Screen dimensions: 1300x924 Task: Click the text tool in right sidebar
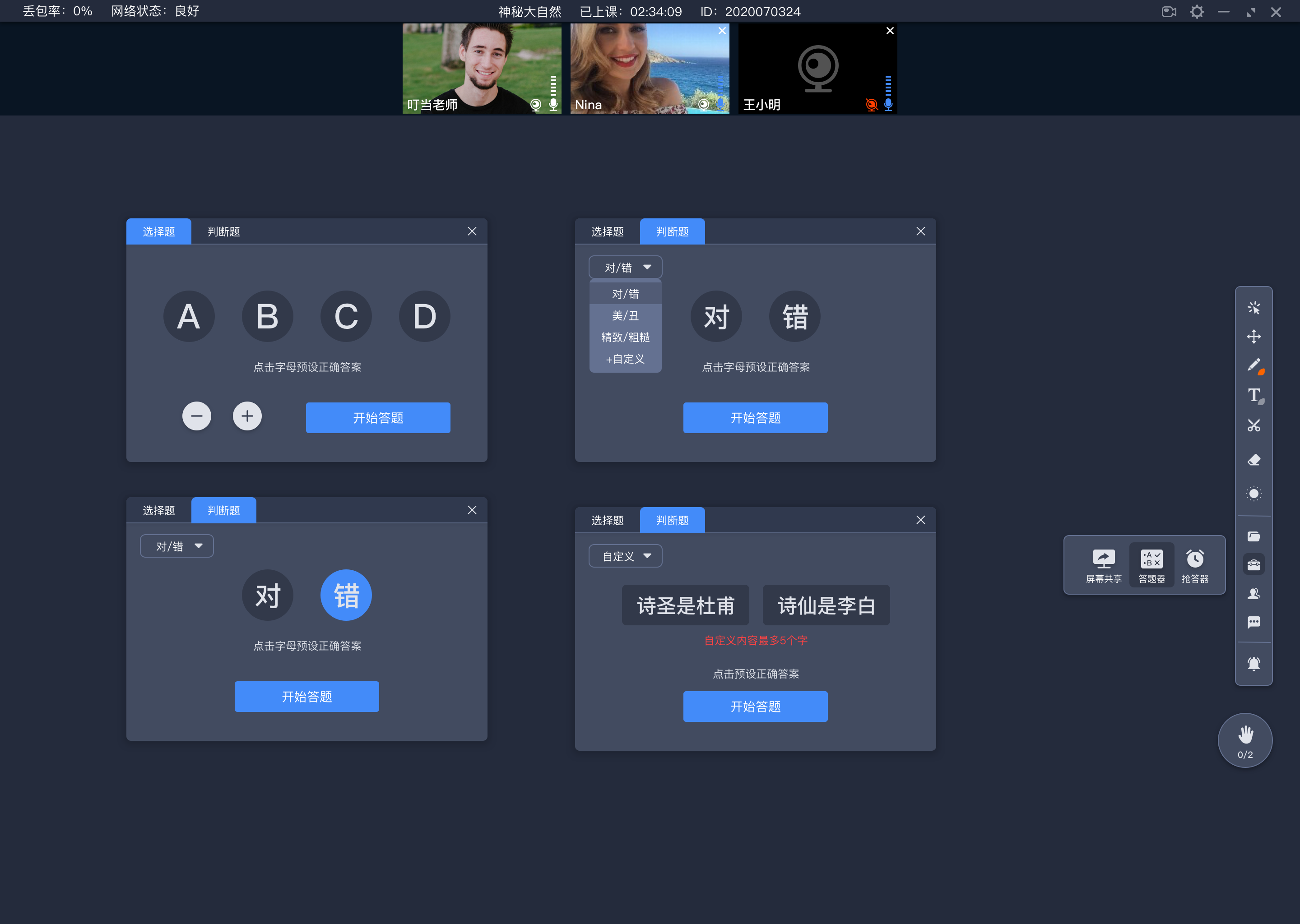tap(1253, 395)
